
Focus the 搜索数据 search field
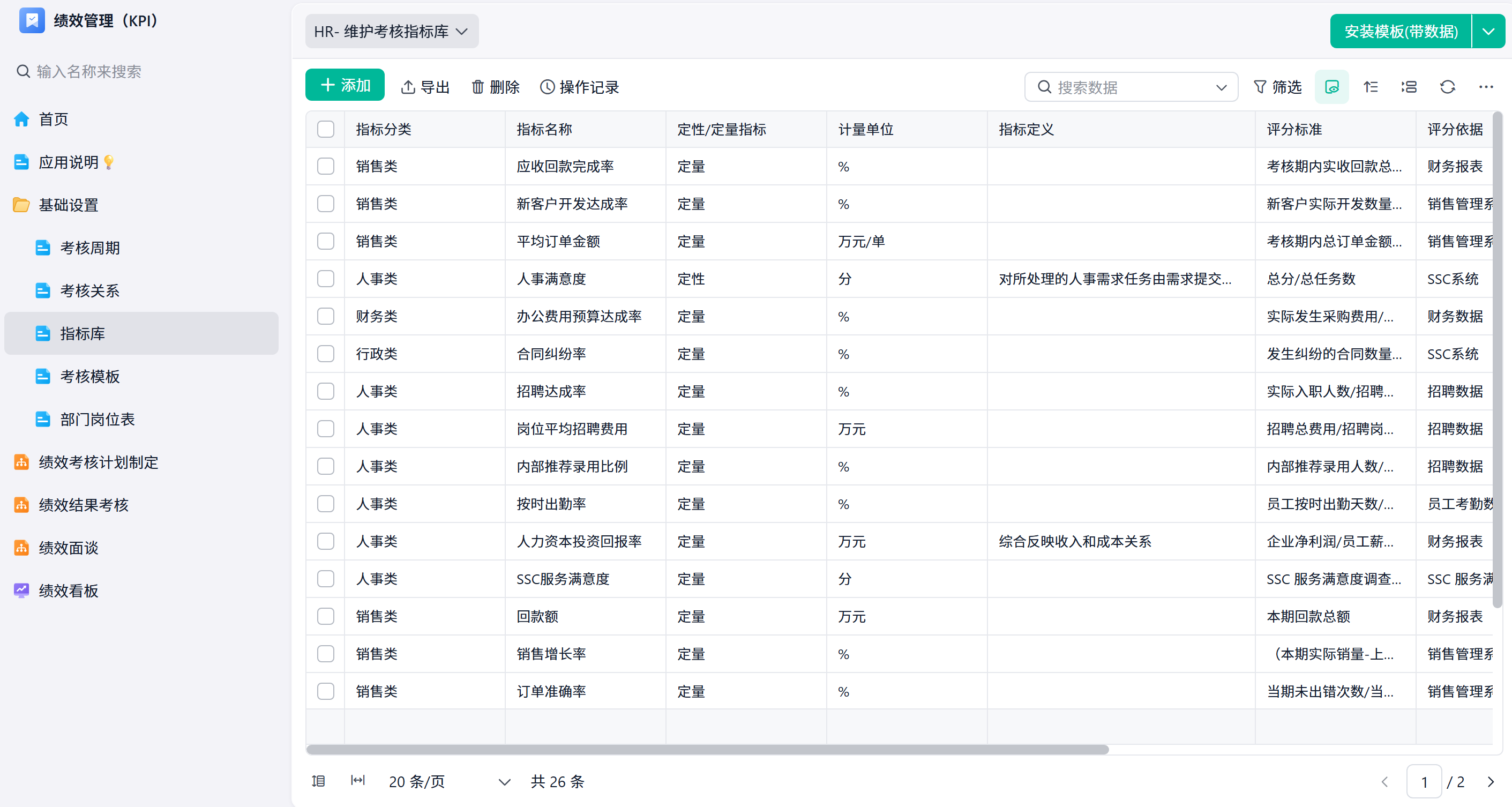click(x=1131, y=87)
